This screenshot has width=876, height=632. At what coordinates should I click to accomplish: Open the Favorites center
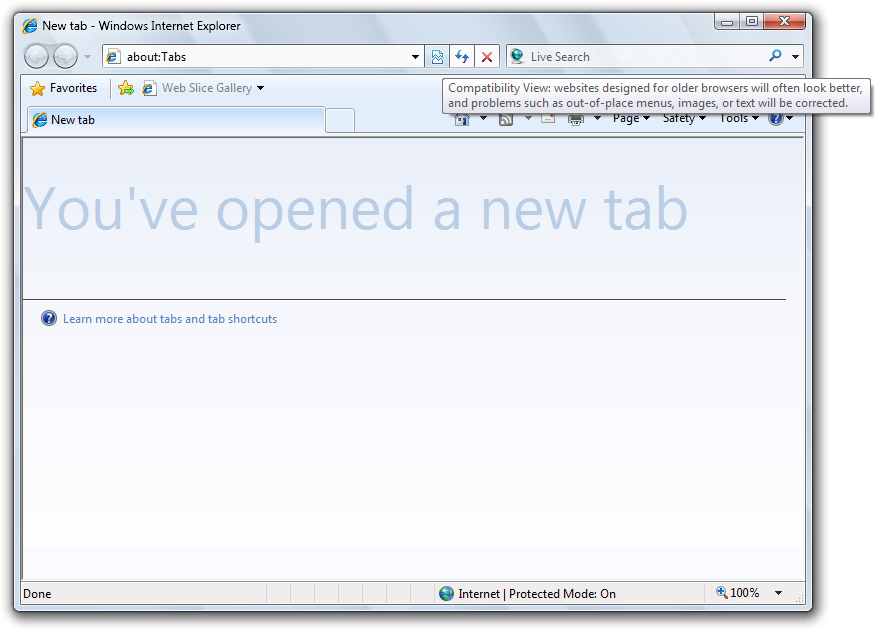tap(63, 88)
